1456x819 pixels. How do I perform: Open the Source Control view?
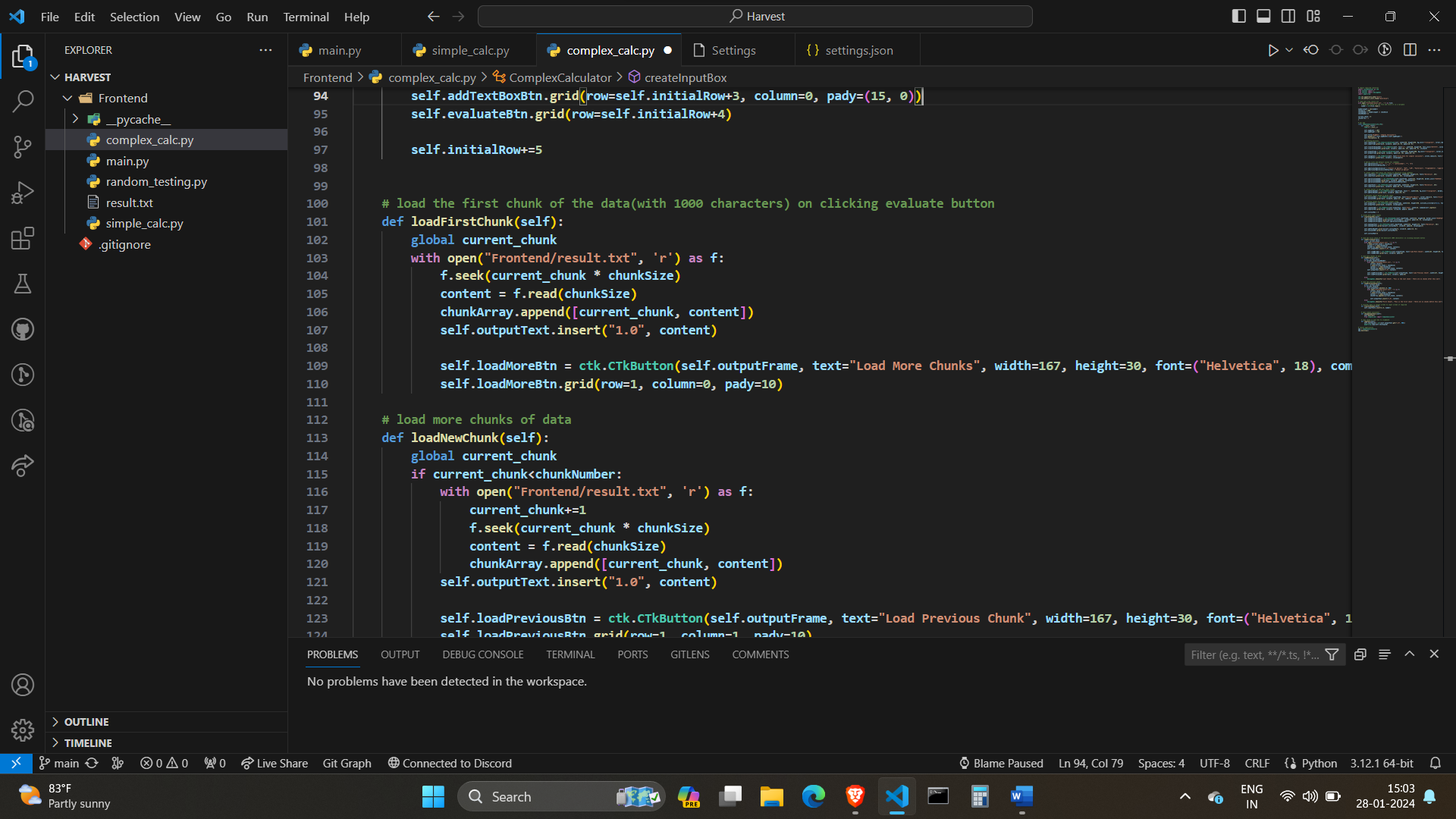point(23,147)
